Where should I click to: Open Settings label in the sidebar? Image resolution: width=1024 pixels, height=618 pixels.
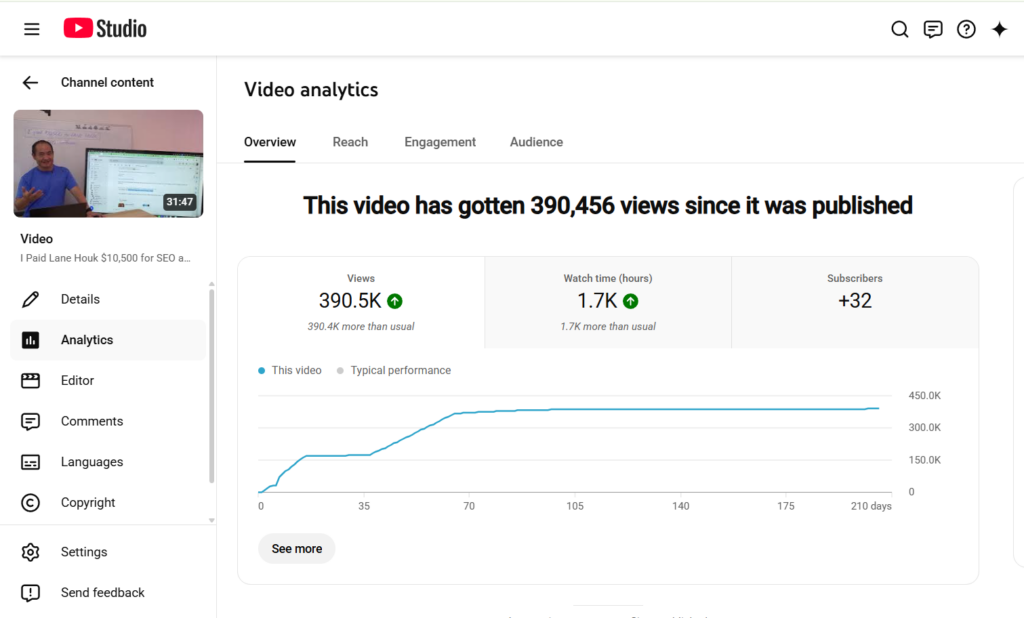84,552
